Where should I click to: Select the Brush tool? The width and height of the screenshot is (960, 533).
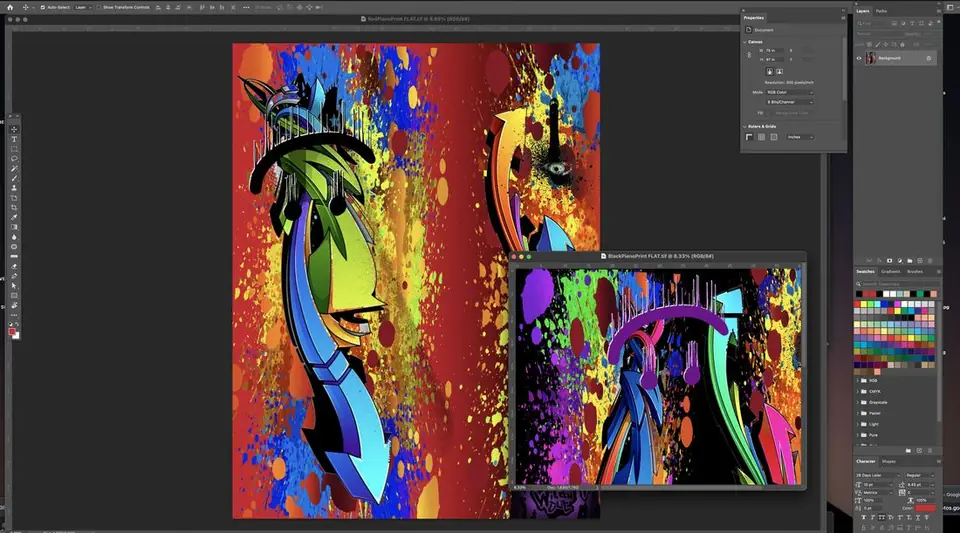(x=14, y=179)
